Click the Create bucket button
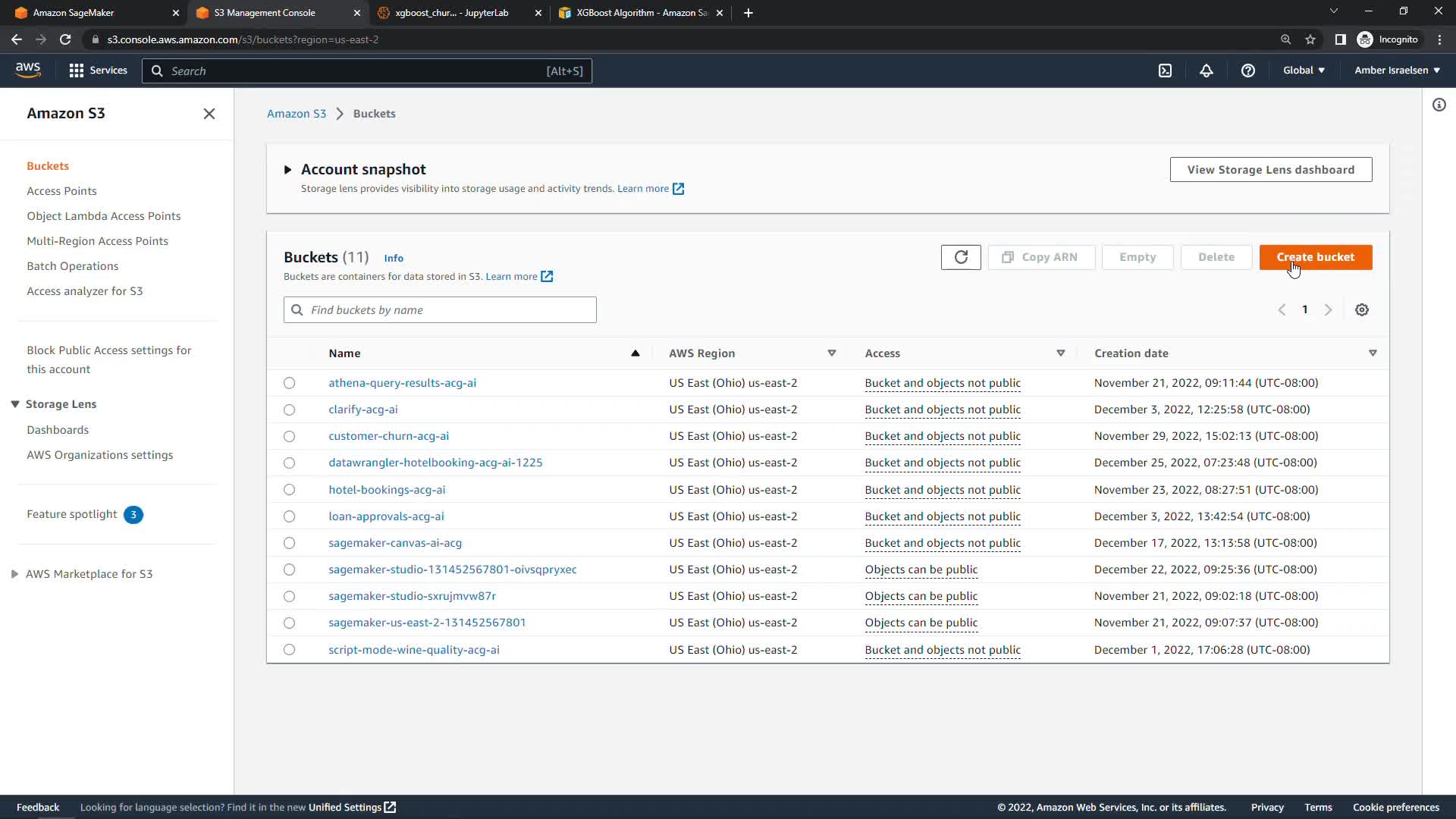 click(x=1315, y=257)
